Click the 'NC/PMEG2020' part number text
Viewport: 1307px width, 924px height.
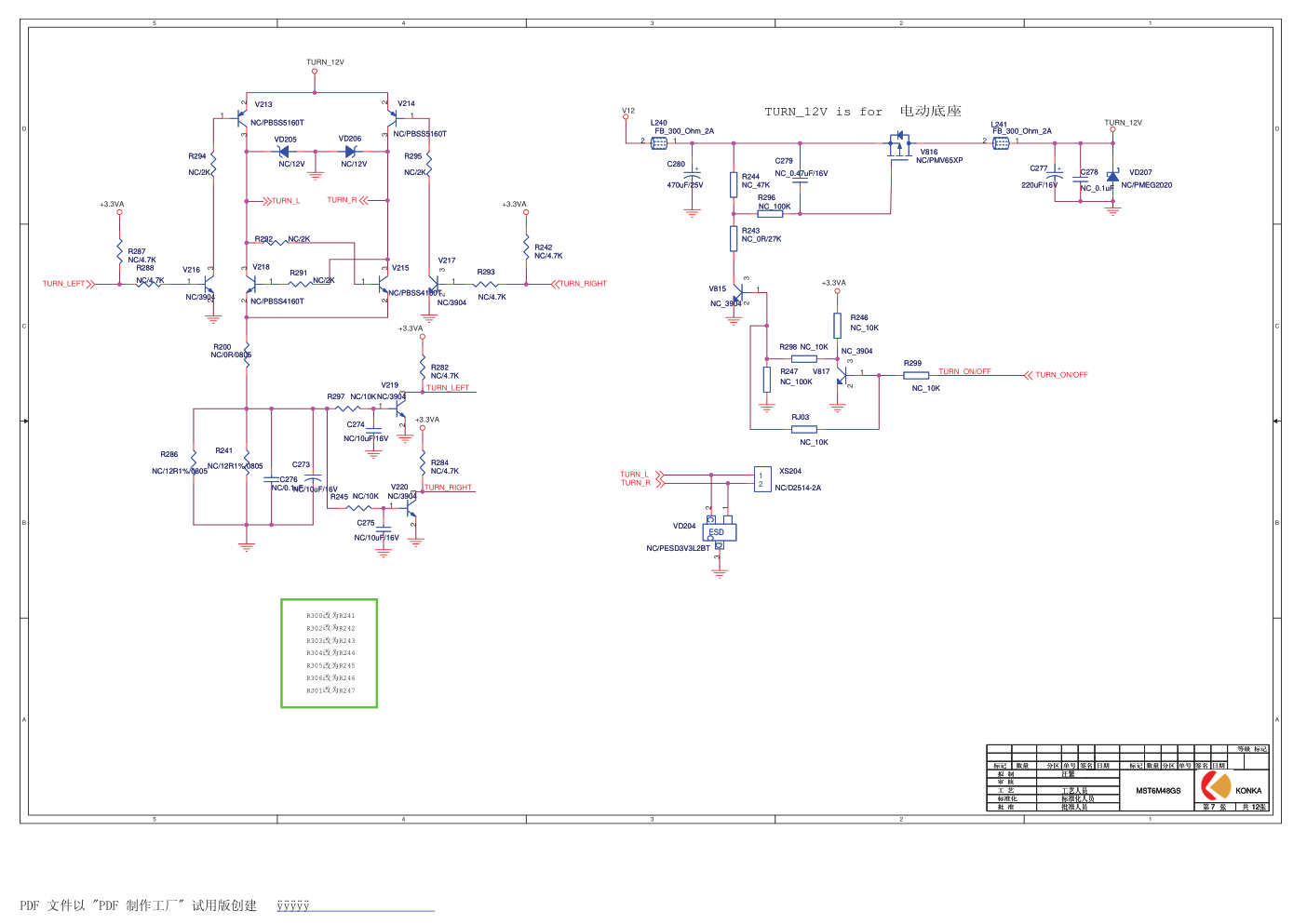[x=1147, y=185]
